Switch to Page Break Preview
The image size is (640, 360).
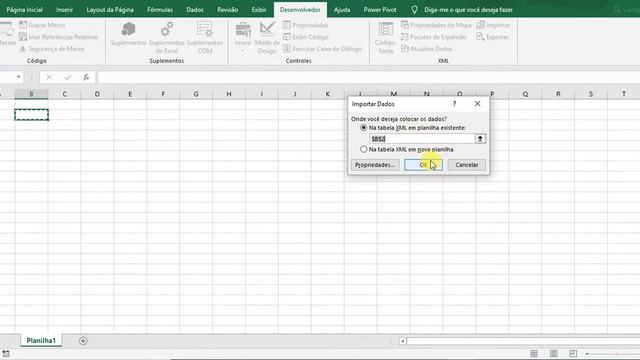(x=573, y=353)
